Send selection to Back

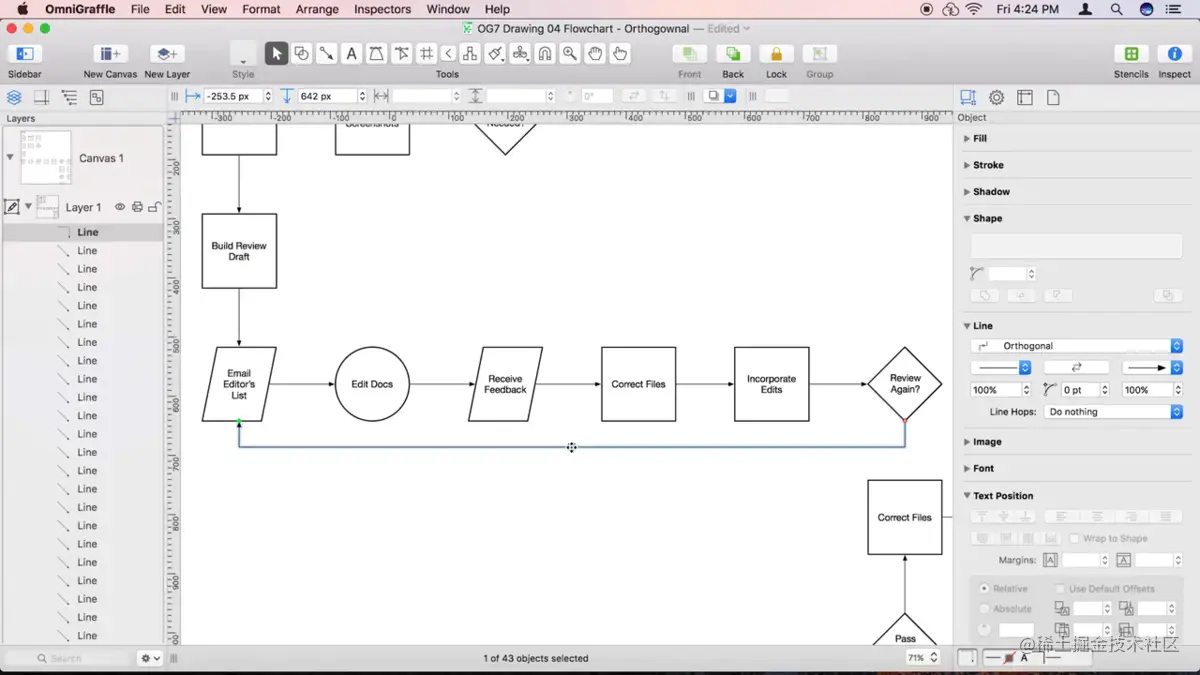(733, 54)
